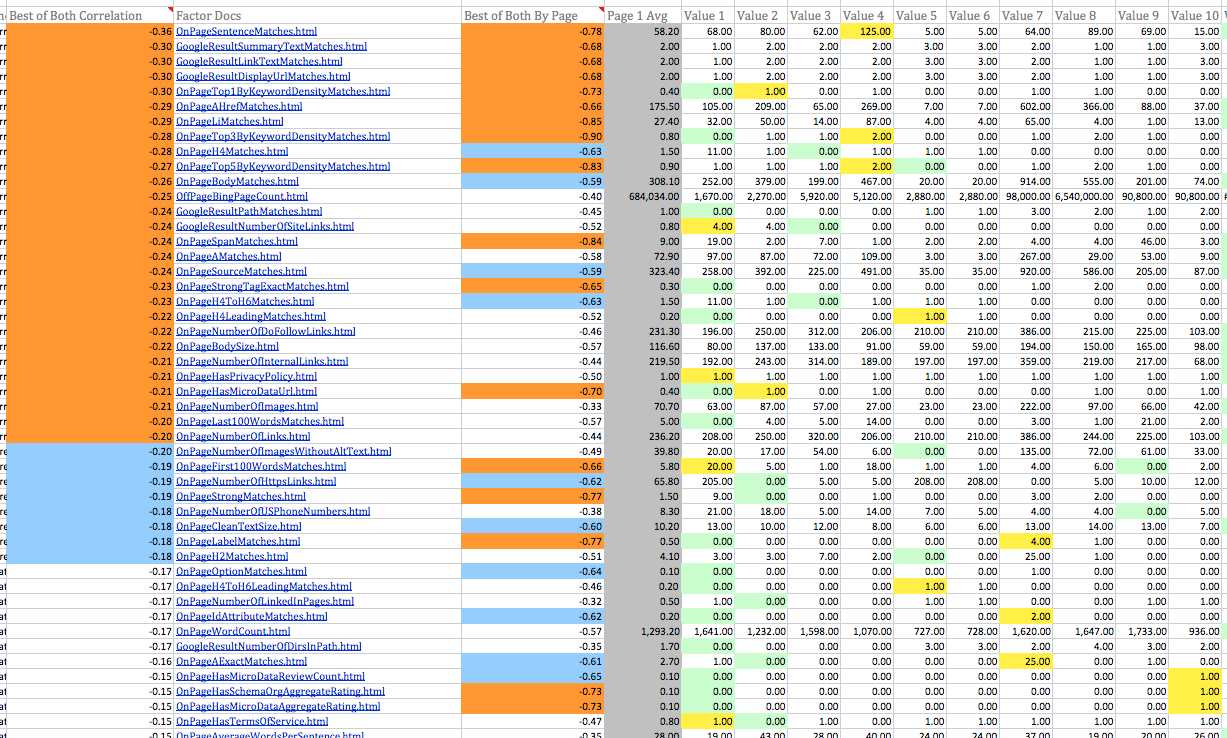Viewport: 1227px width, 738px height.
Task: Follow the OnPageHasPrivacyPolicy.html link
Action: [246, 377]
